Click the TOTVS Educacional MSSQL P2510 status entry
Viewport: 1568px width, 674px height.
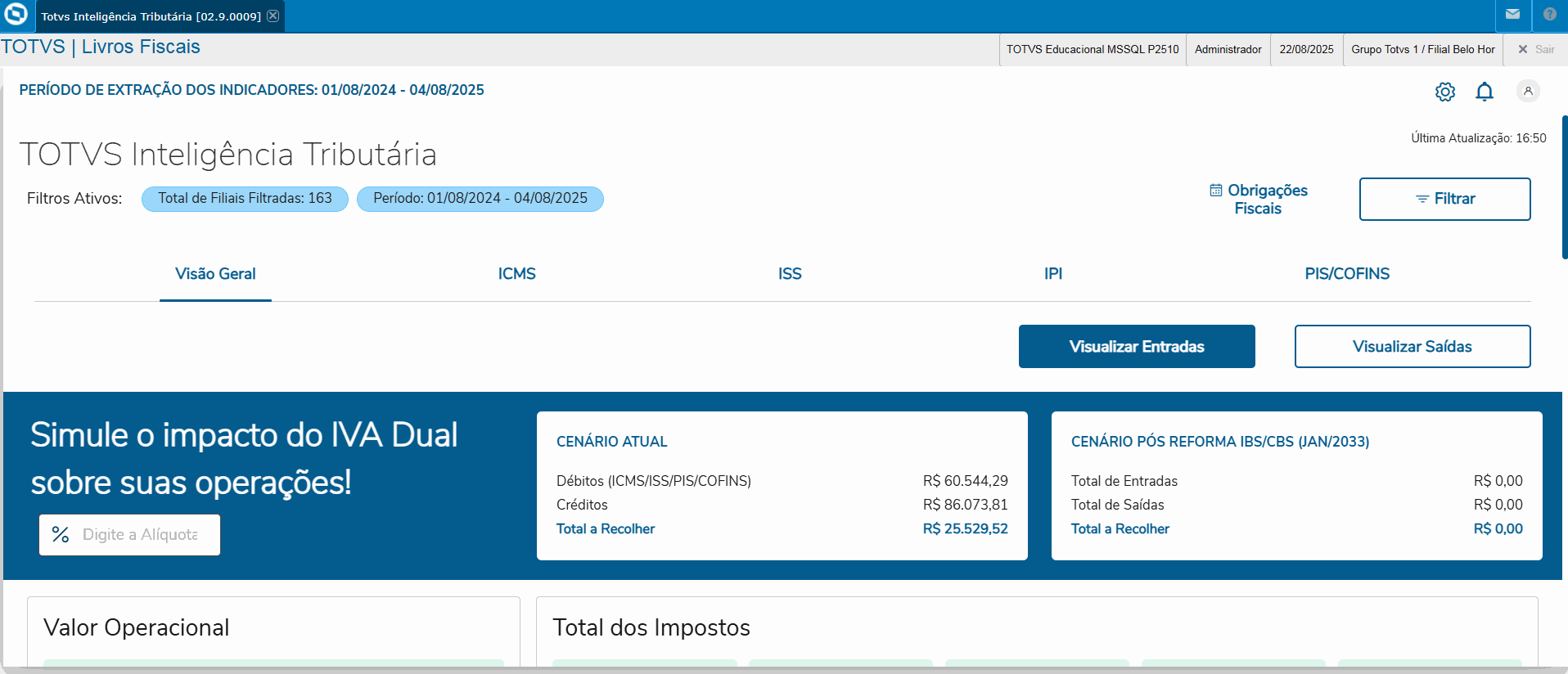tap(1093, 49)
